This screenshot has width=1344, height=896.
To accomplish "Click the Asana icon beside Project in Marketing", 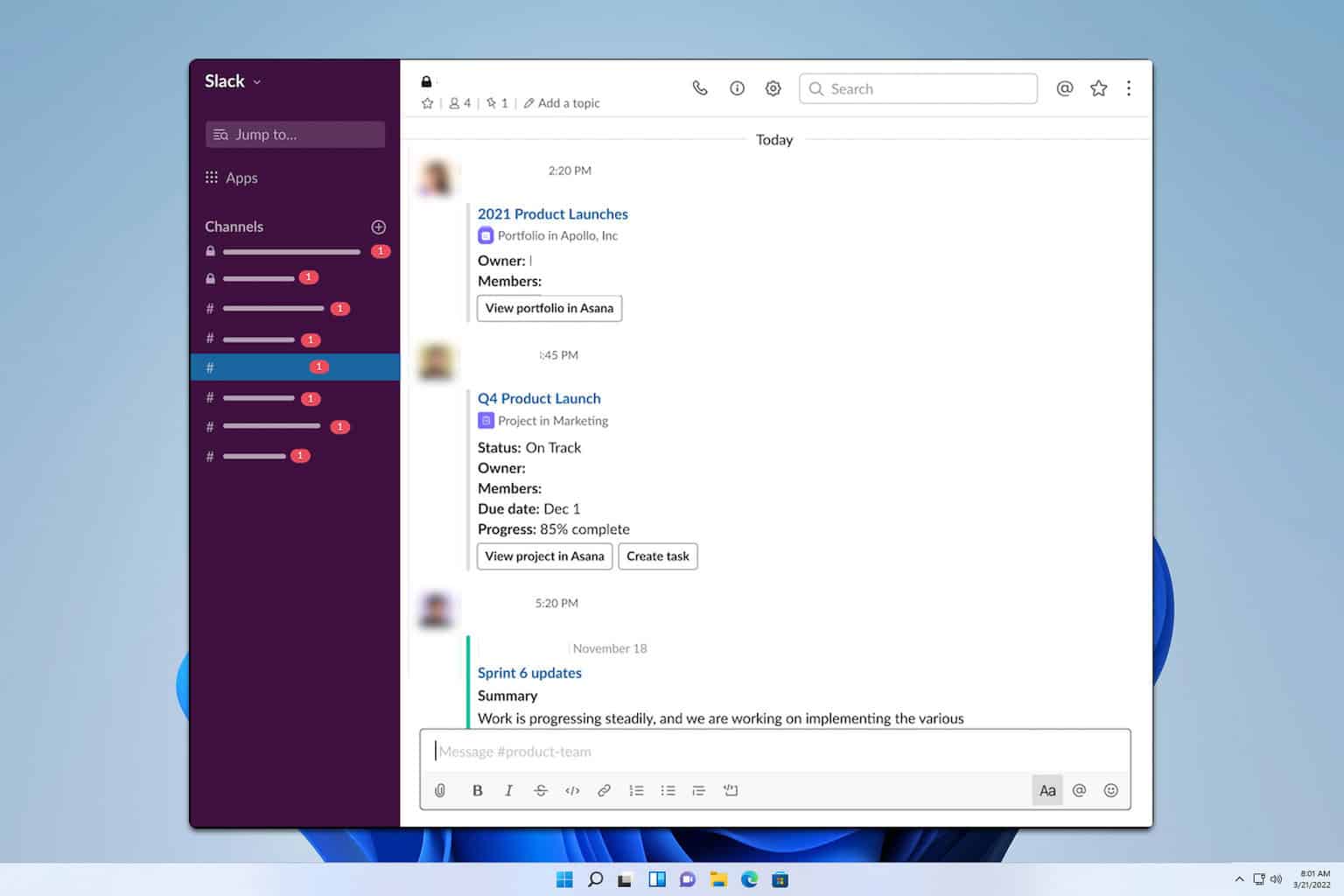I will 486,421.
